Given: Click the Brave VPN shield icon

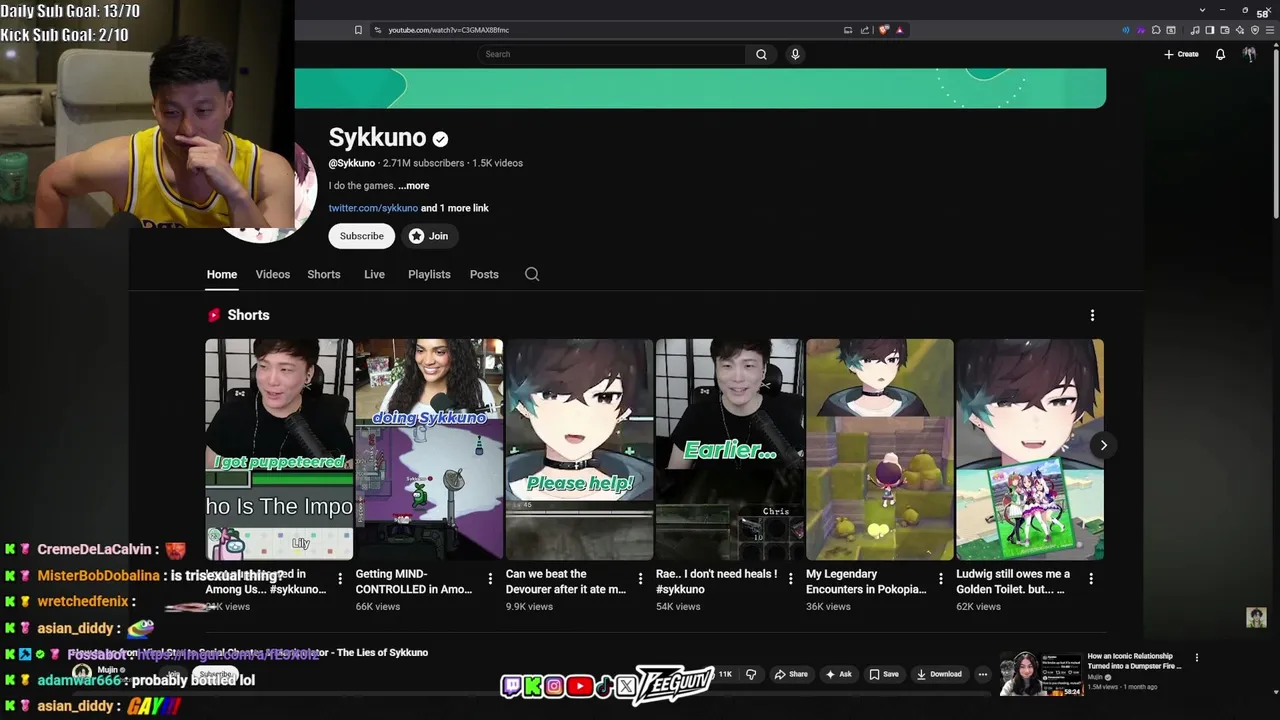Looking at the screenshot, I should coord(1255,30).
